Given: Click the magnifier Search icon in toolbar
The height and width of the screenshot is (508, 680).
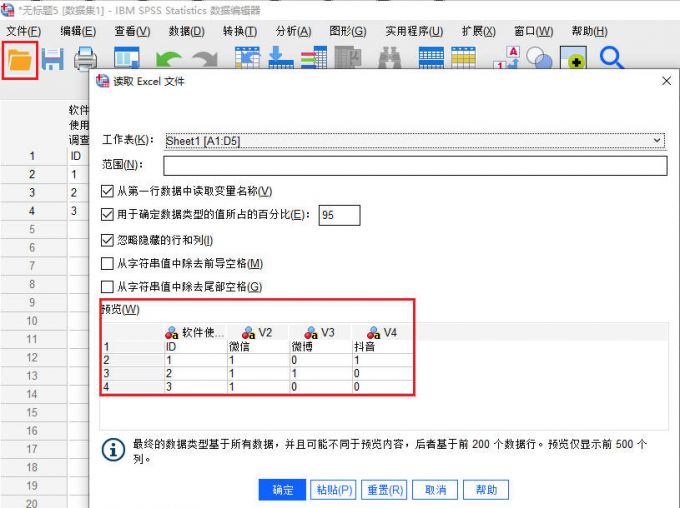Looking at the screenshot, I should pos(611,58).
